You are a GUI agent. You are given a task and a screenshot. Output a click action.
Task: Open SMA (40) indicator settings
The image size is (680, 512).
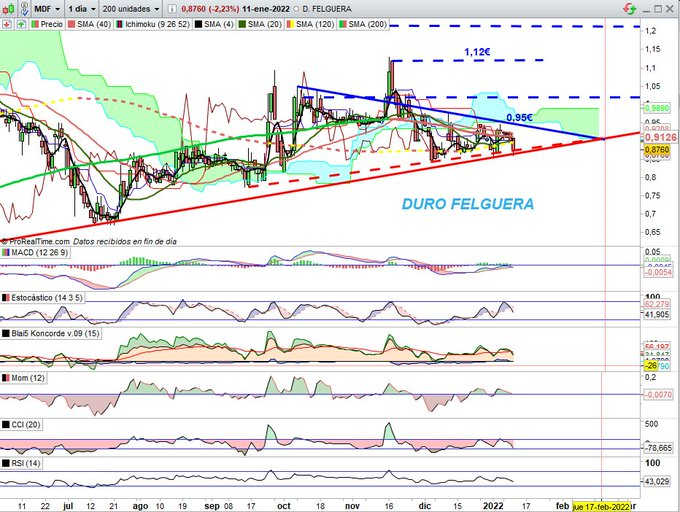tap(94, 24)
